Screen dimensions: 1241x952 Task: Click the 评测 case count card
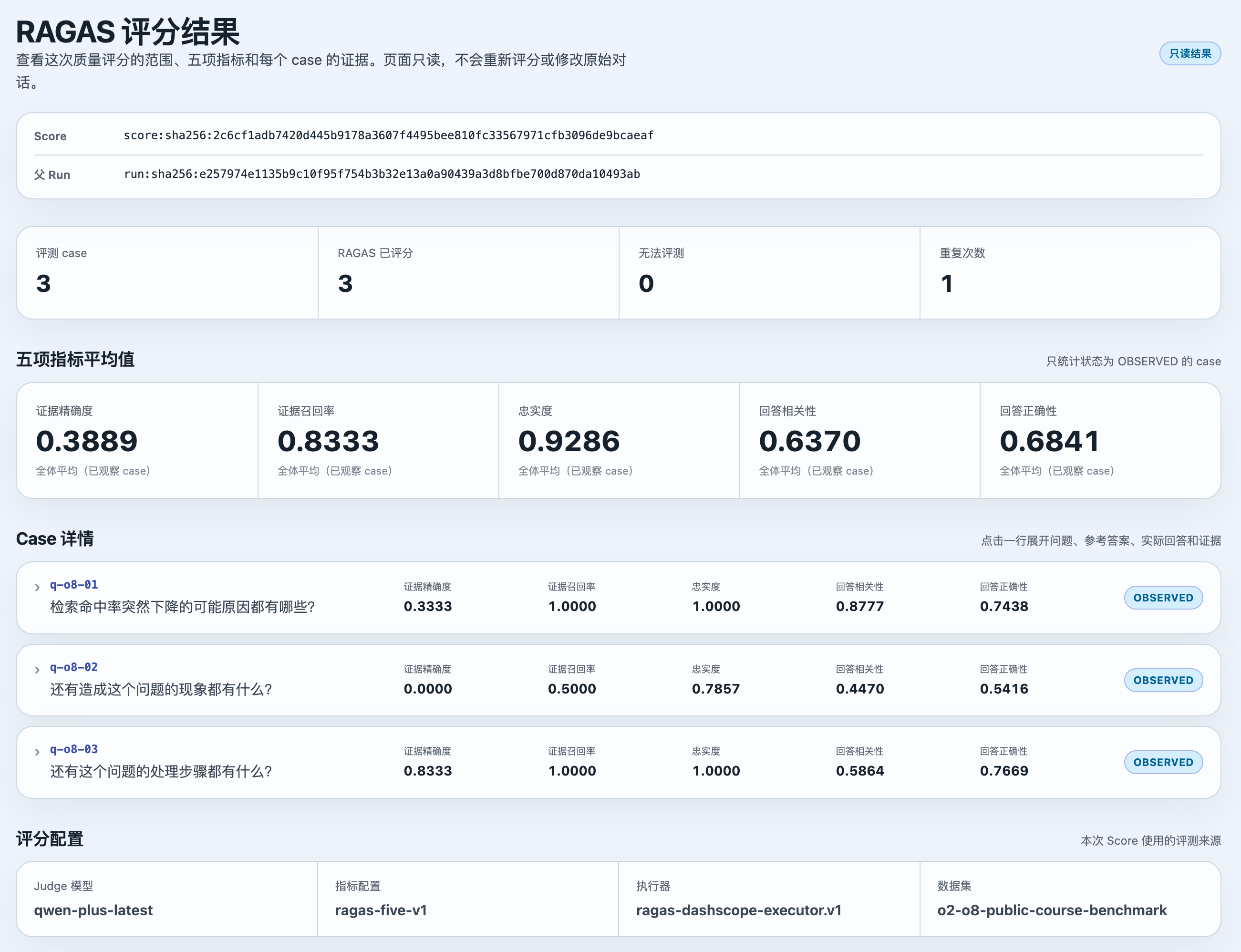(x=167, y=272)
